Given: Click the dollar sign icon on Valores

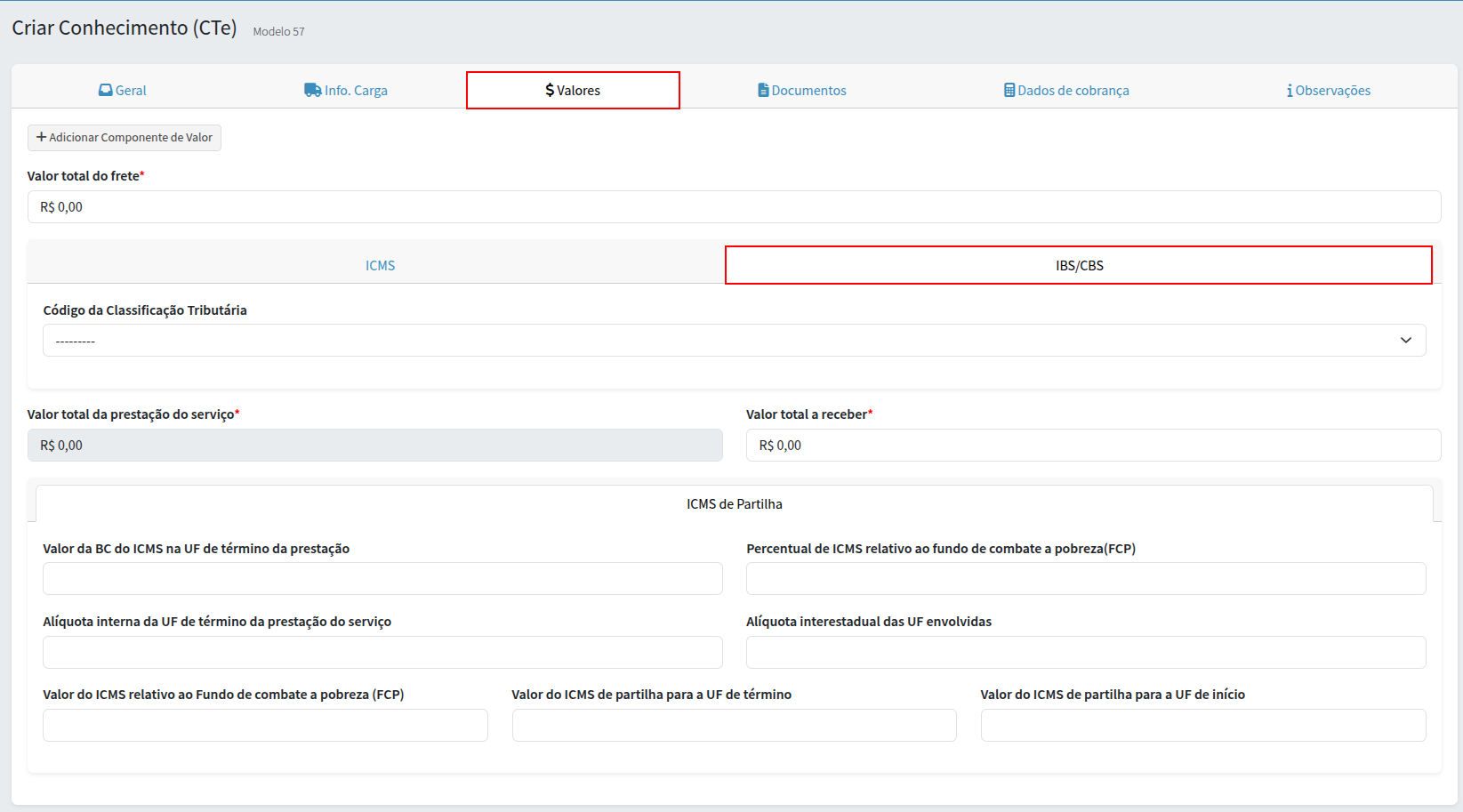Looking at the screenshot, I should point(550,91).
